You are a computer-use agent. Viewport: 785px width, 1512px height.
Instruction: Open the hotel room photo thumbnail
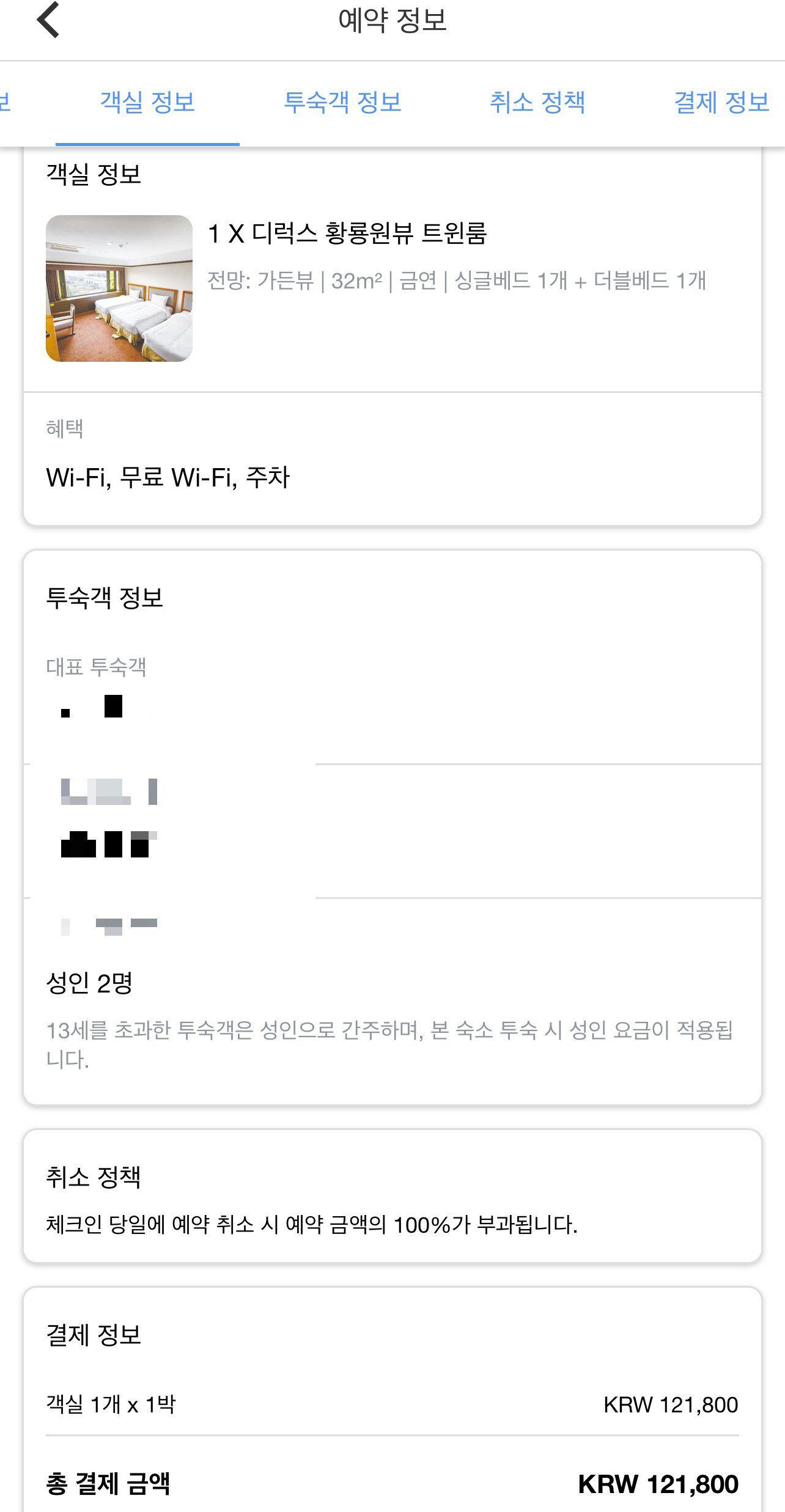119,288
